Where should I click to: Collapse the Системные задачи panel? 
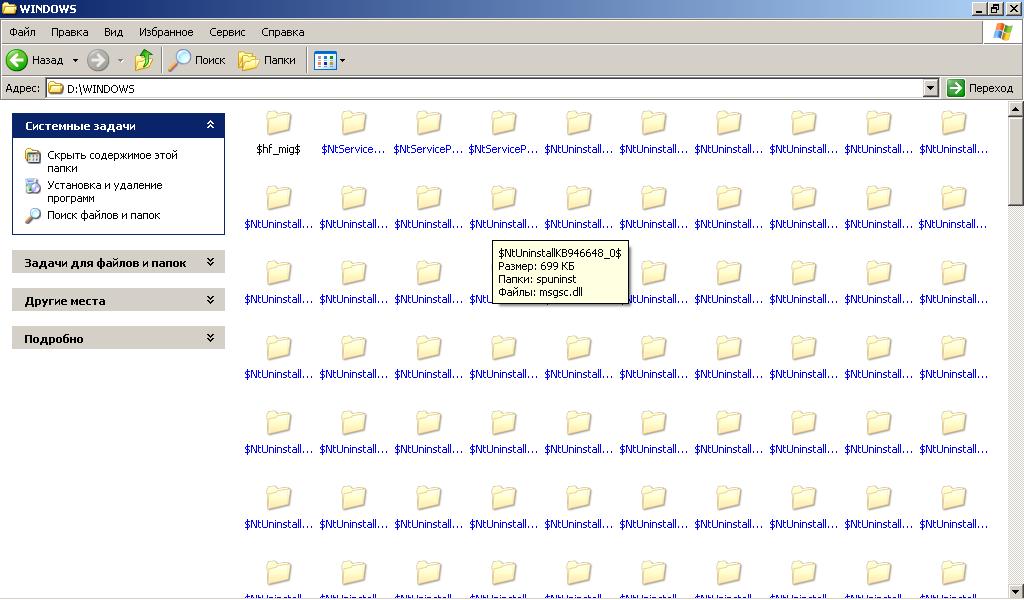click(210, 125)
